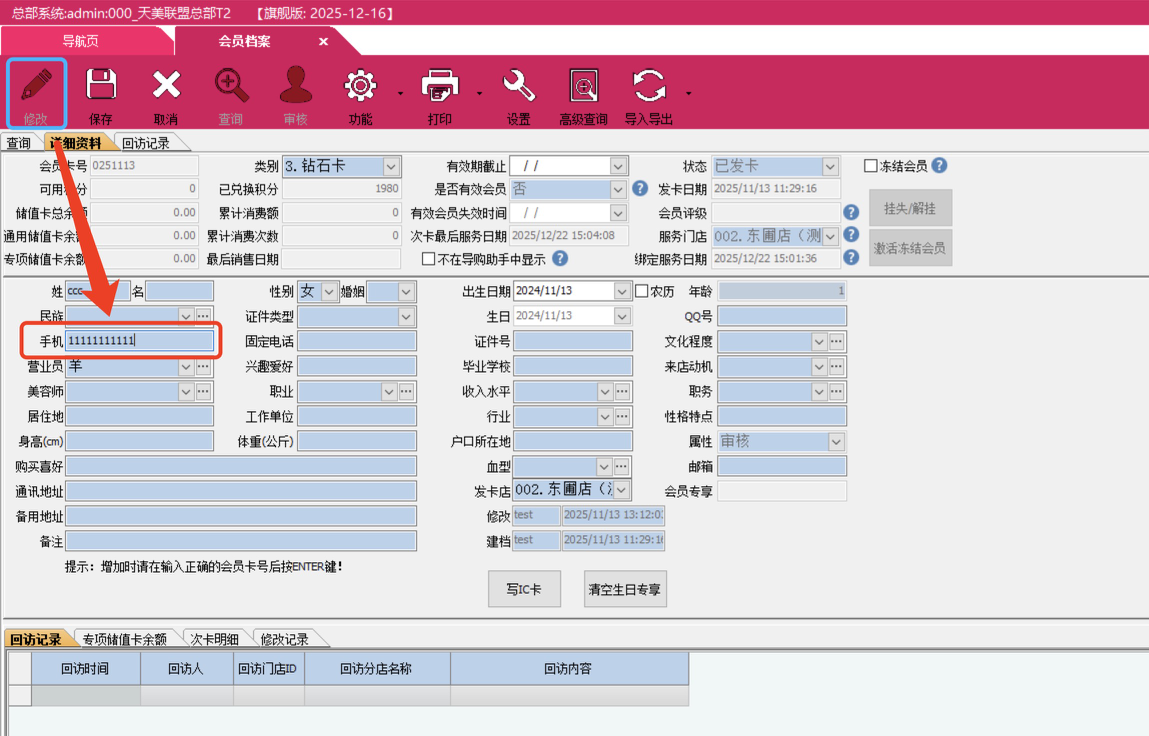Toggle the 冻结会员 checkbox
Image resolution: width=1149 pixels, height=736 pixels.
click(x=871, y=166)
